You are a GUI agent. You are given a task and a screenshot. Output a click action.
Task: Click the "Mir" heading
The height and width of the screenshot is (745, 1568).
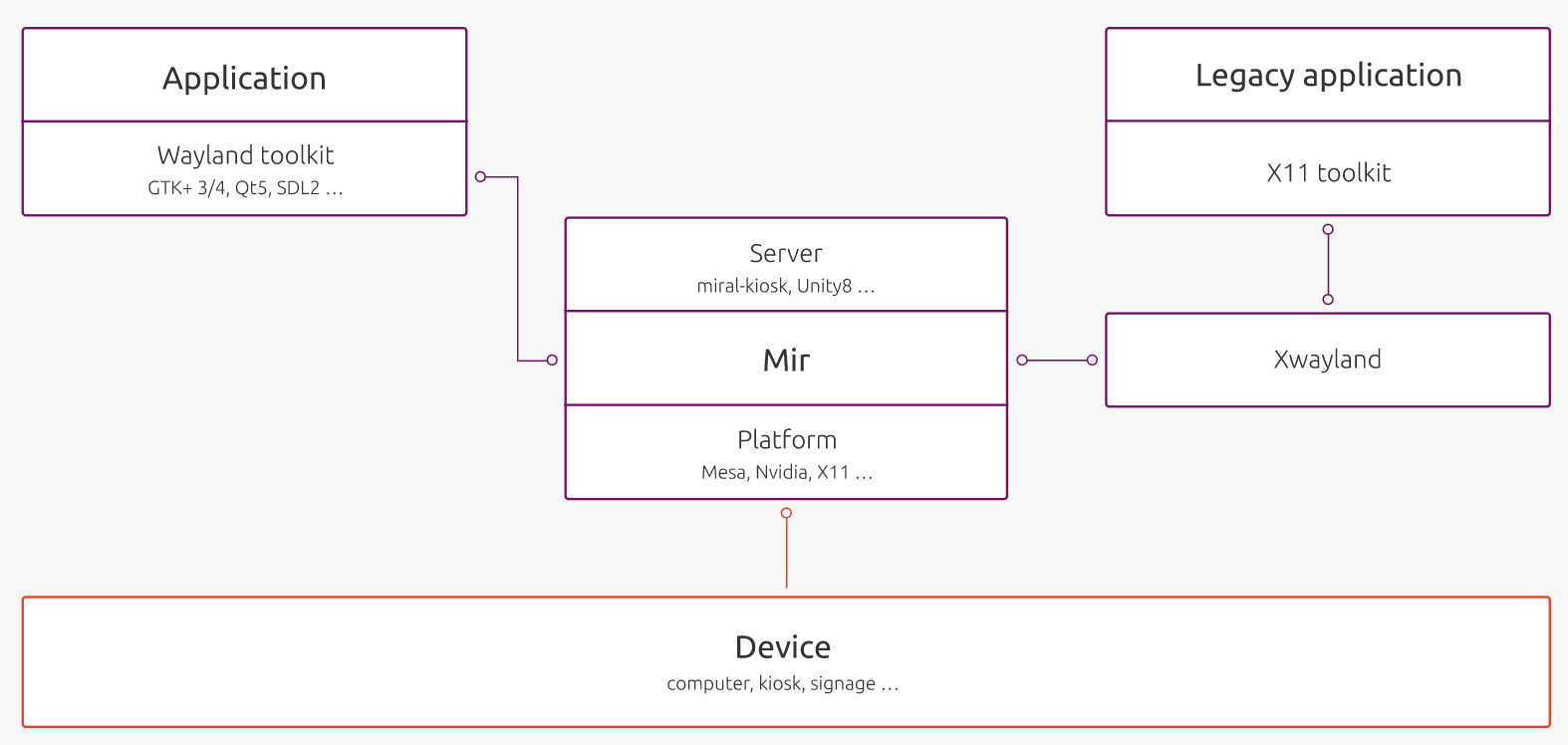786,360
